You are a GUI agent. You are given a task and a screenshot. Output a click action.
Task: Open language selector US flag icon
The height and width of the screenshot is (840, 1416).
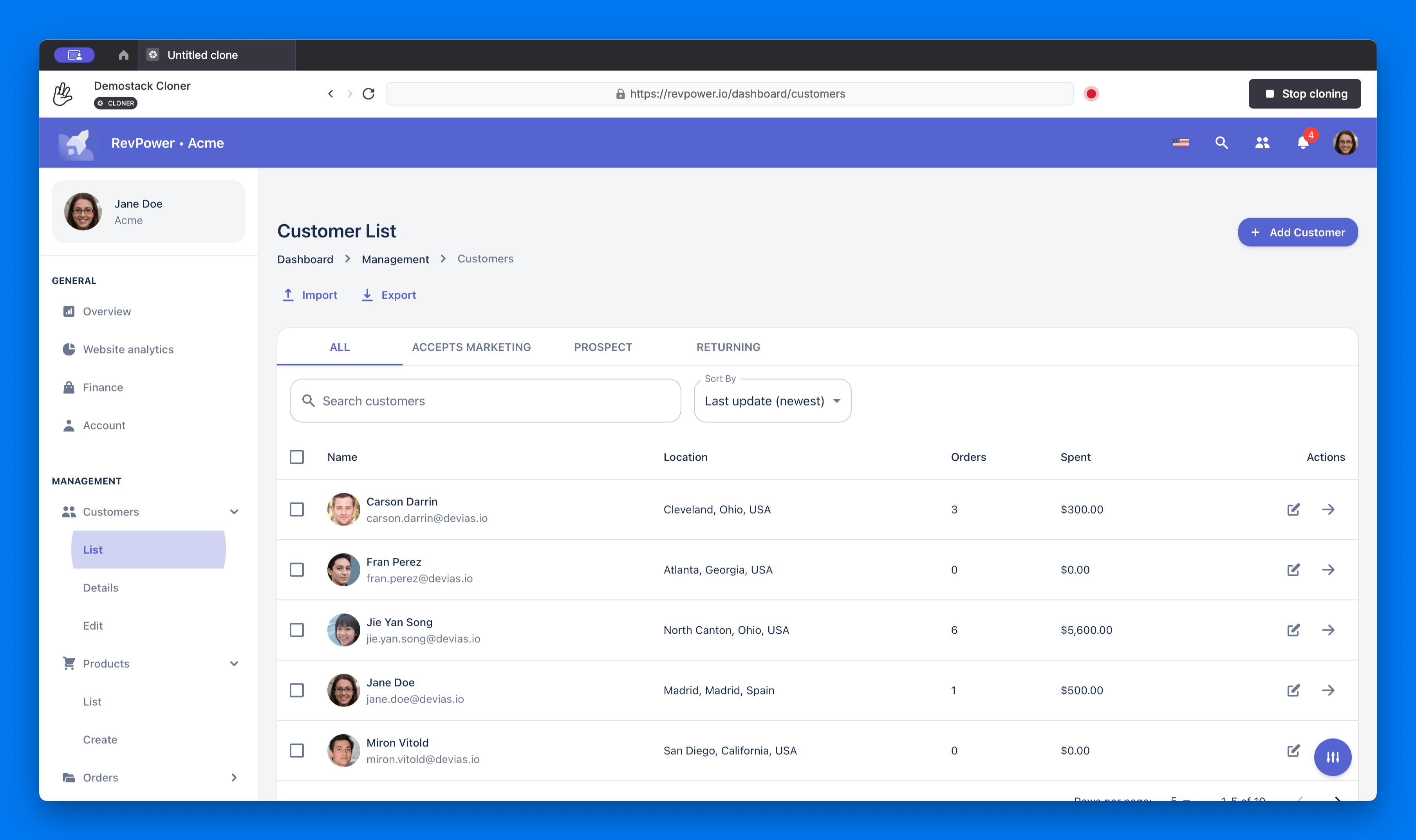(x=1181, y=142)
